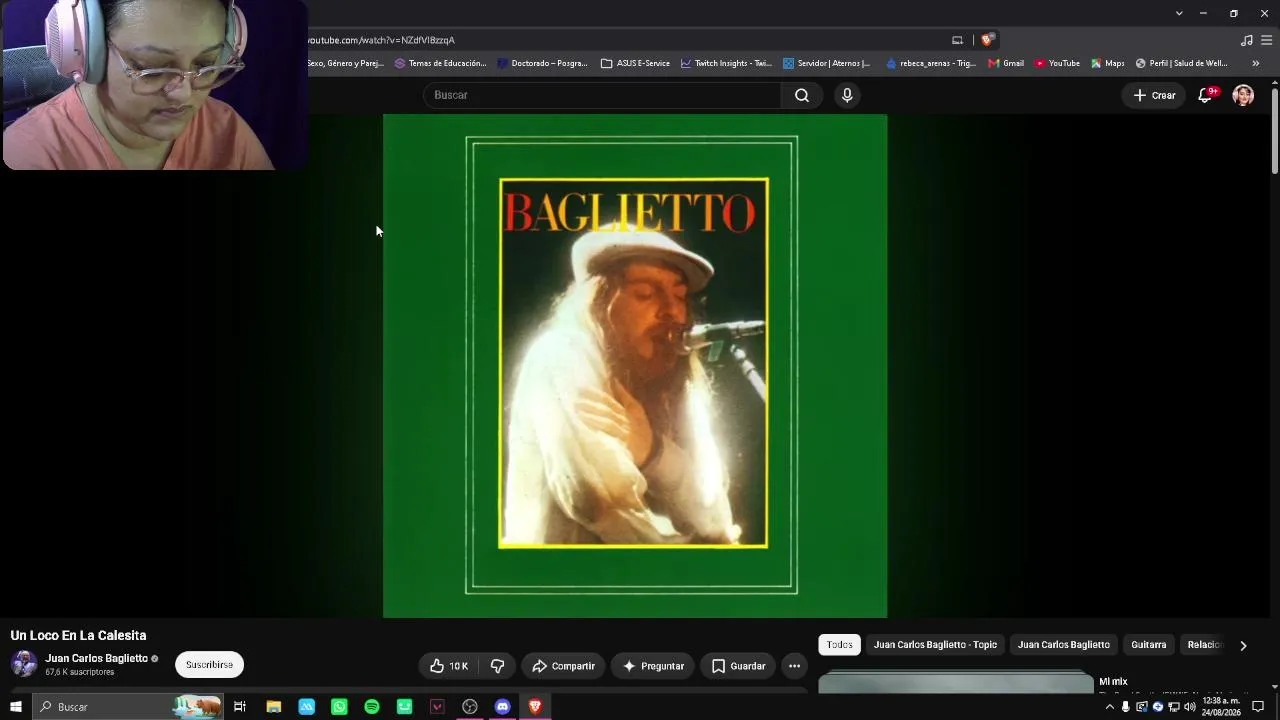Image resolution: width=1280 pixels, height=720 pixels.
Task: Open the 'Twitch Insights' bookmark
Action: pyautogui.click(x=726, y=63)
